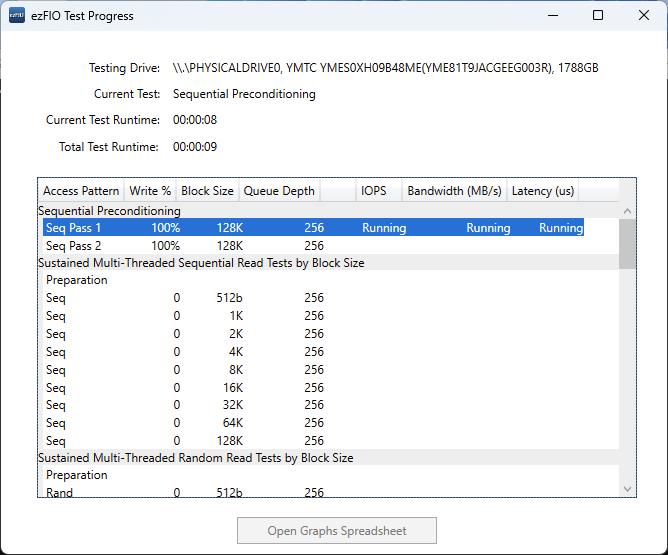Click the 256 queue depth of Seq Pass 2
The height and width of the screenshot is (555, 668).
(x=314, y=246)
